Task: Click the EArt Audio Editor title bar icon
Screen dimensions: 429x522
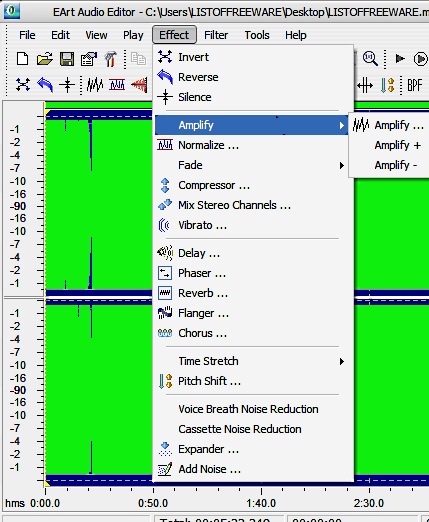Action: point(12,11)
